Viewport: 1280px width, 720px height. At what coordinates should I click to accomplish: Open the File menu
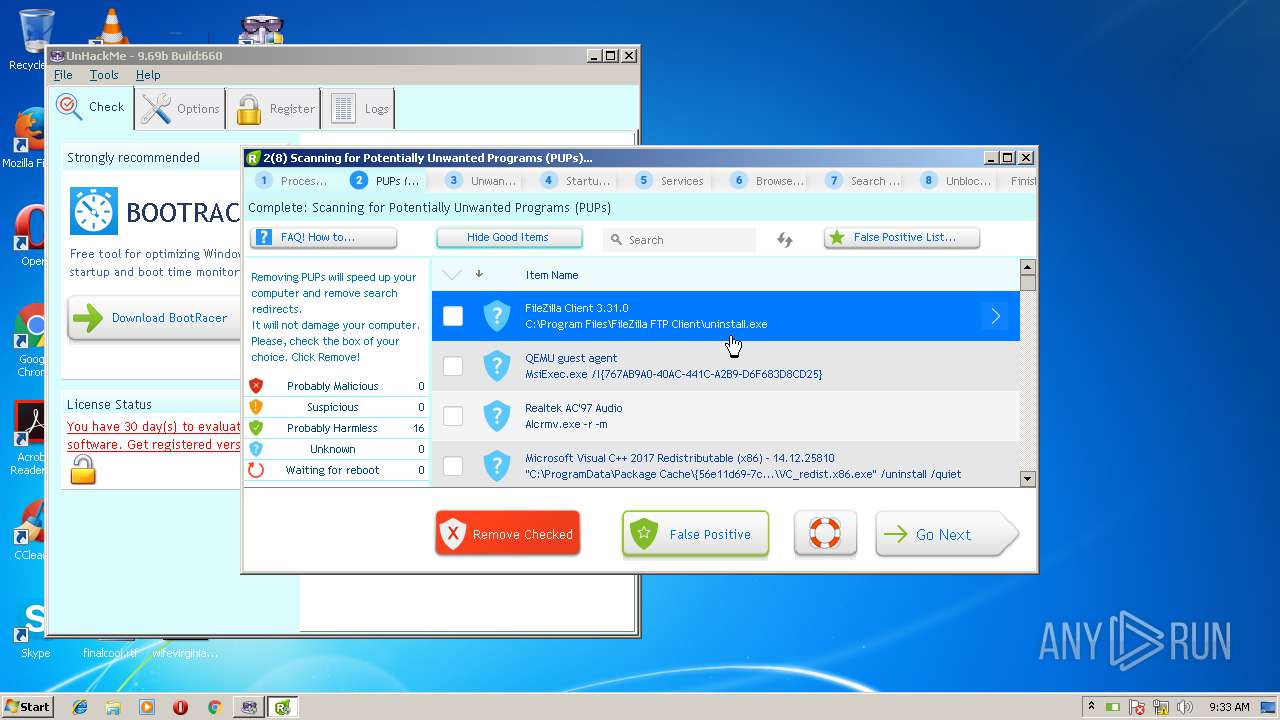[x=63, y=75]
